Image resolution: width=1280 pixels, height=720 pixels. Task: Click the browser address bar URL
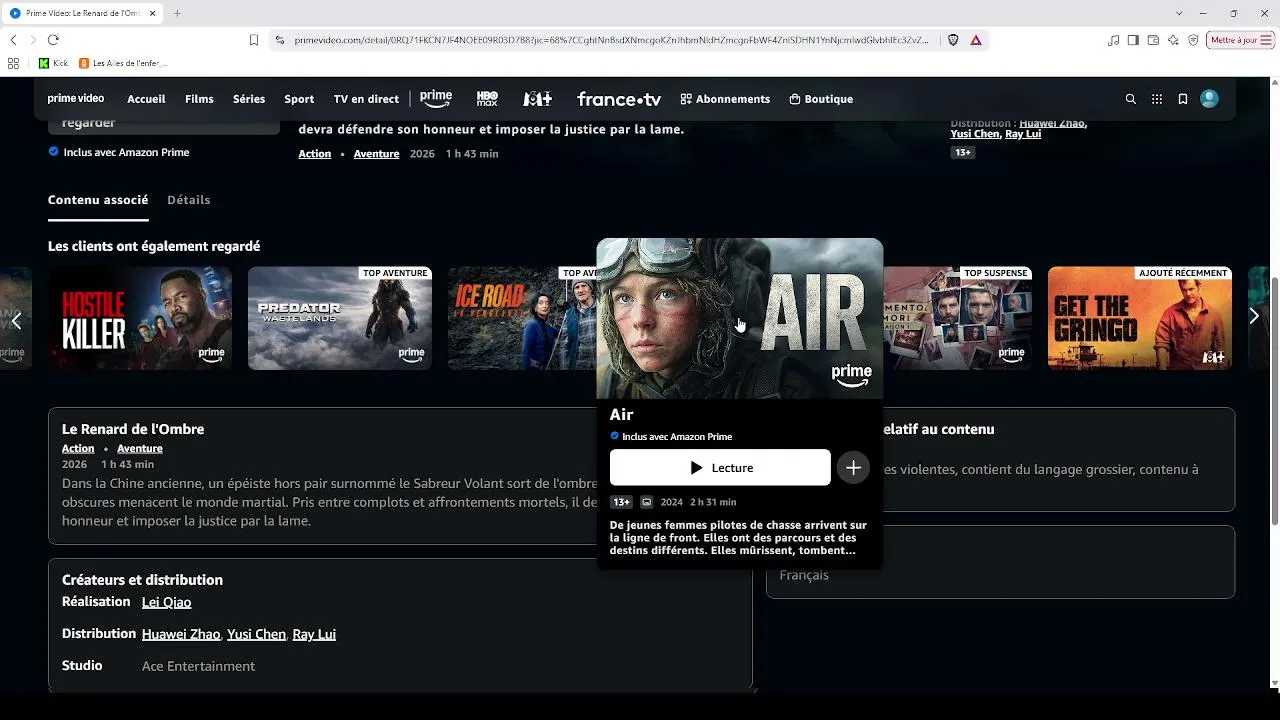[611, 40]
